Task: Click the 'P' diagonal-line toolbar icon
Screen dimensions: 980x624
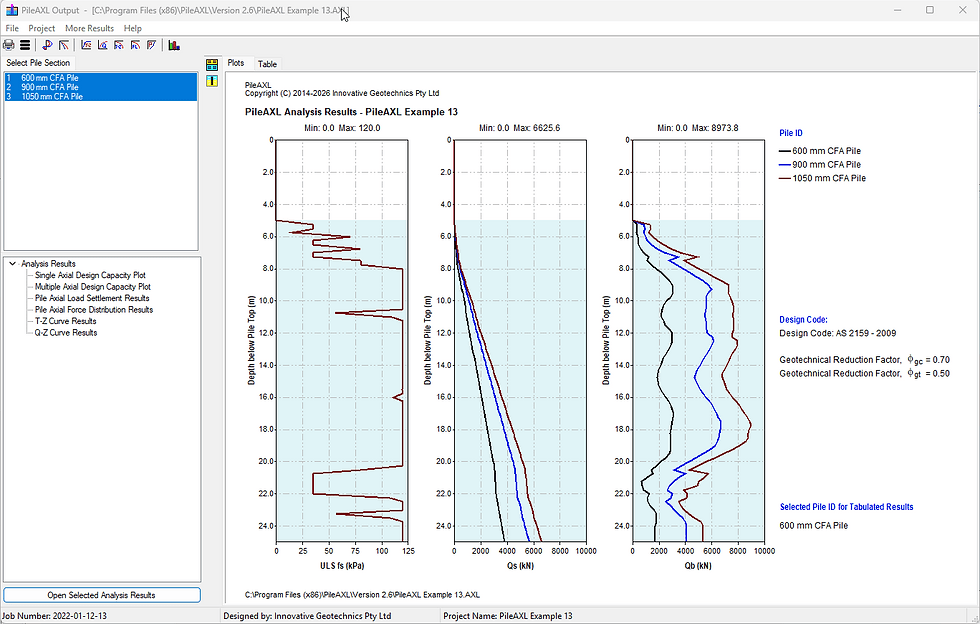Action: click(x=151, y=45)
